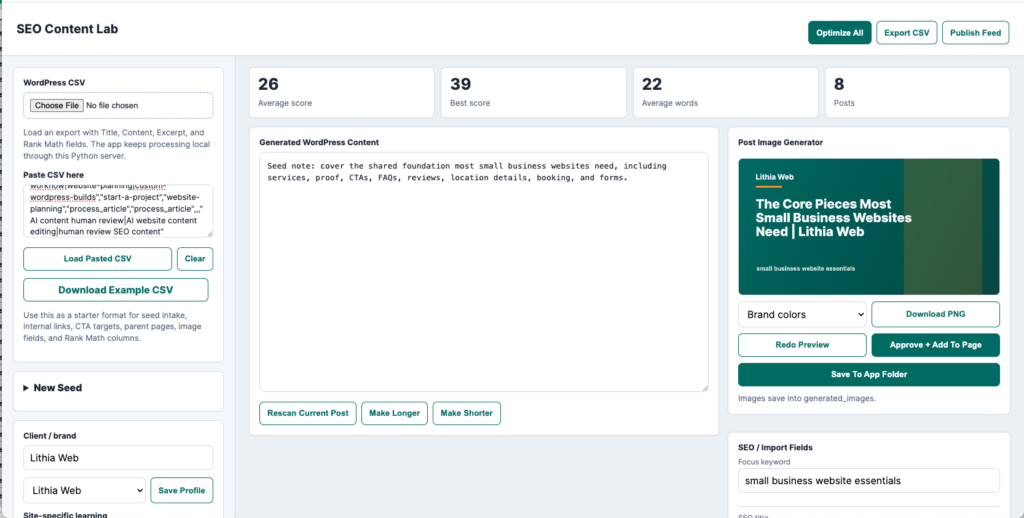This screenshot has height=518, width=1024.
Task: Click the WordPress CSV section label
Action: pyautogui.click(x=54, y=82)
